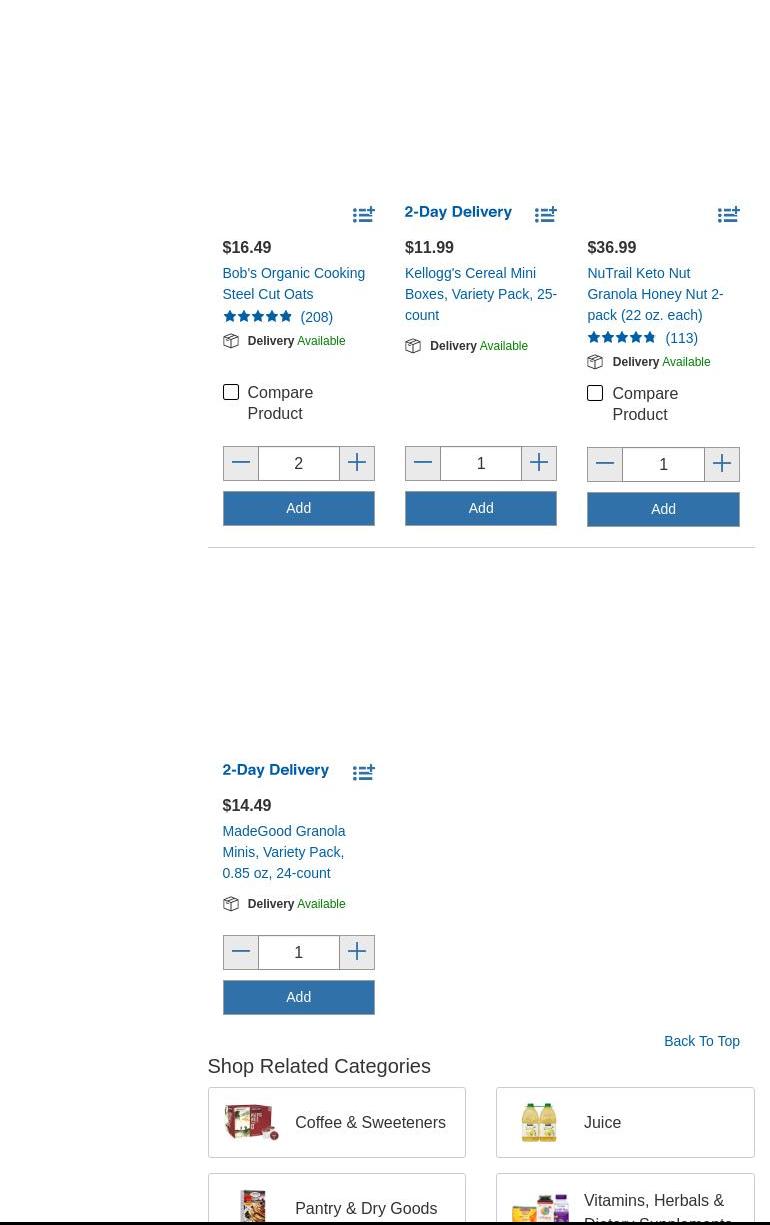Open Bob's Organic Cooking Steel Cut Oats link

click(x=293, y=283)
